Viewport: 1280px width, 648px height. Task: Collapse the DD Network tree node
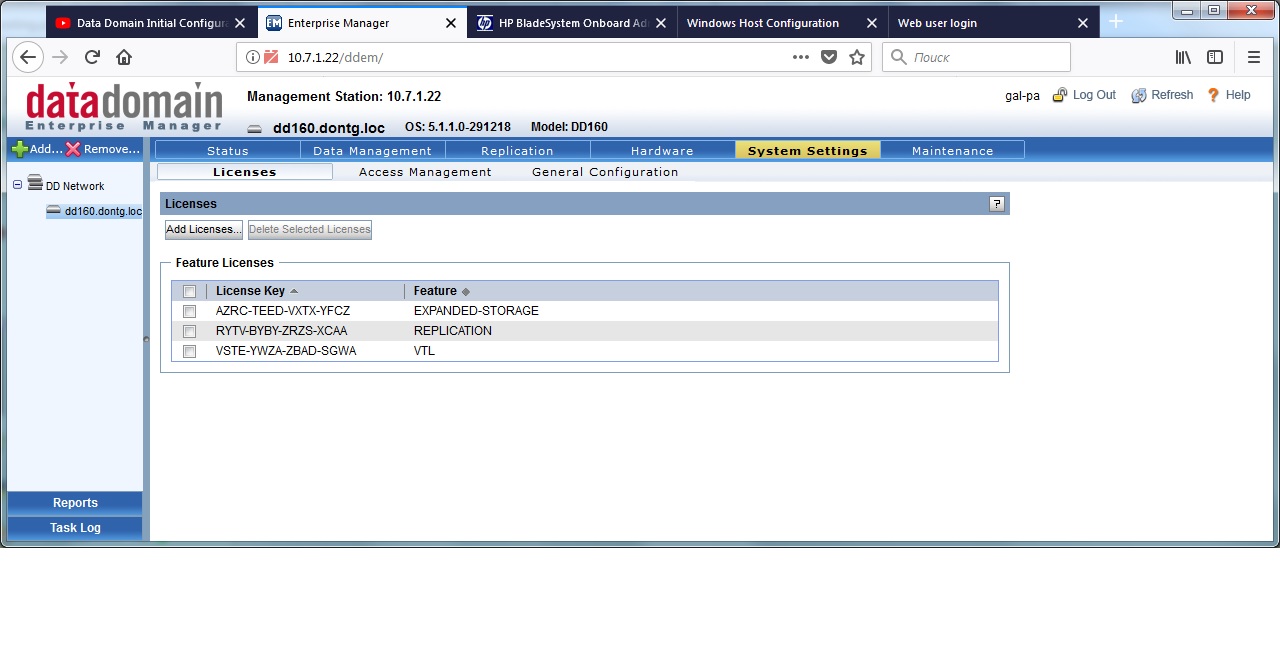[x=17, y=185]
